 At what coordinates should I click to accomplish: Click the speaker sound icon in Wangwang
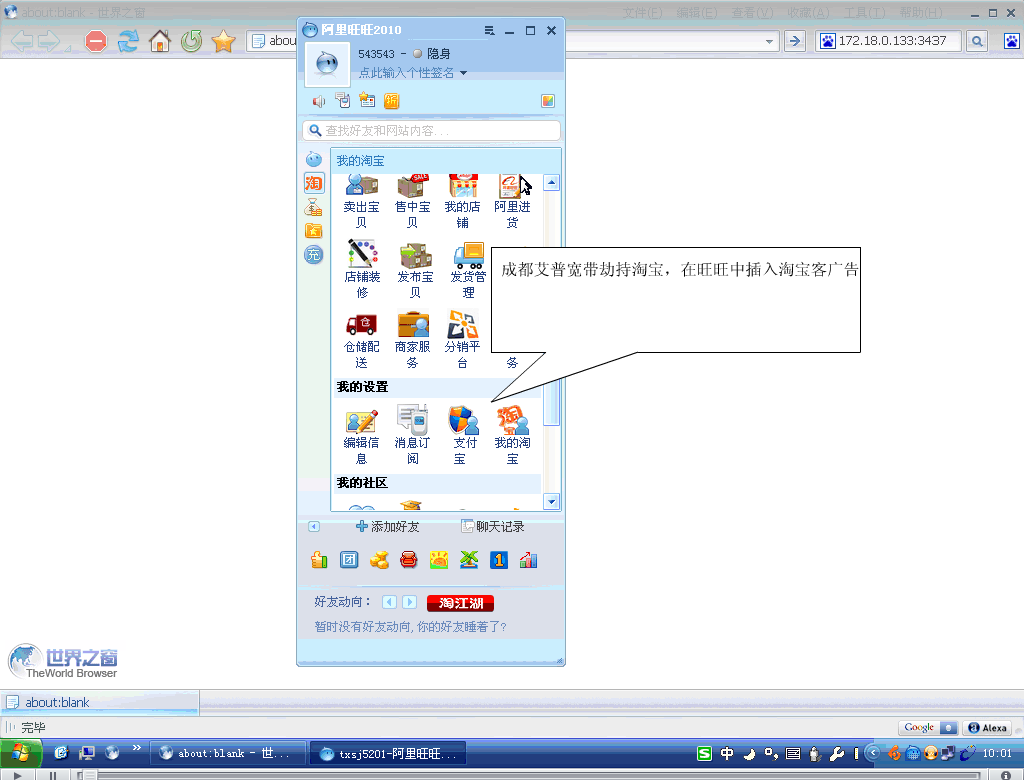(319, 101)
